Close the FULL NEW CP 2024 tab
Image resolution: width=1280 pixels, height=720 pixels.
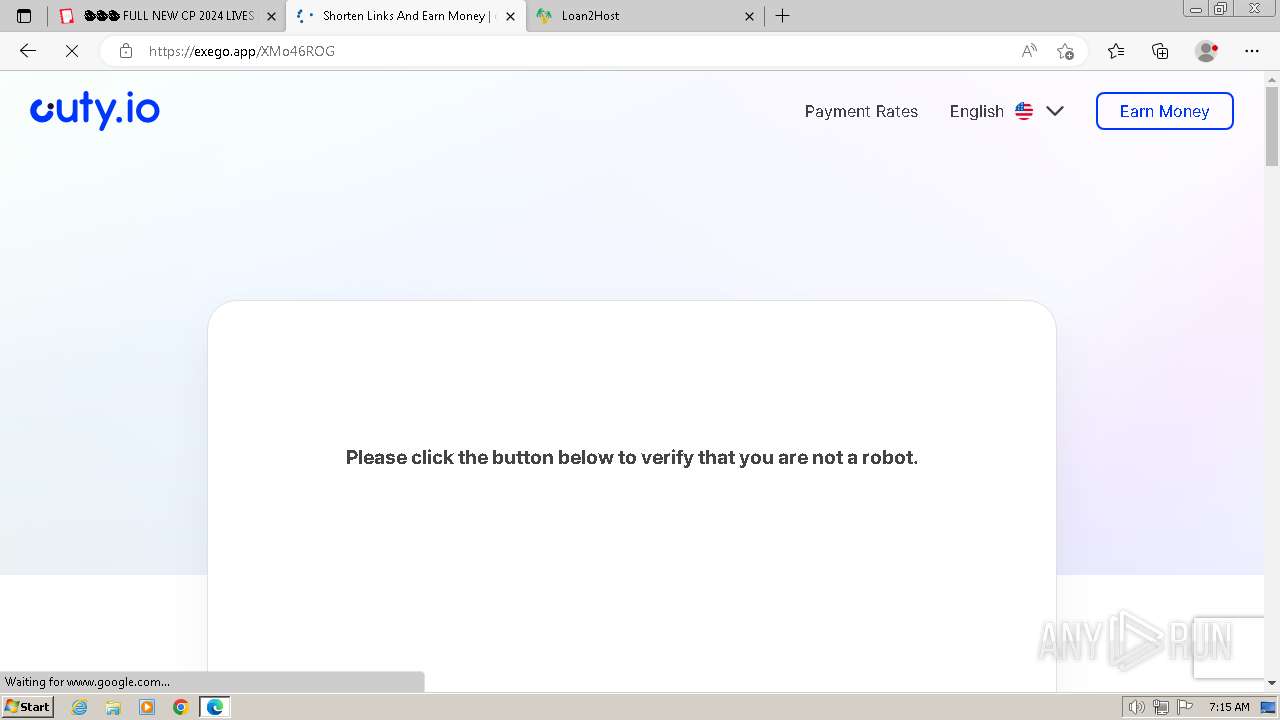pyautogui.click(x=271, y=16)
